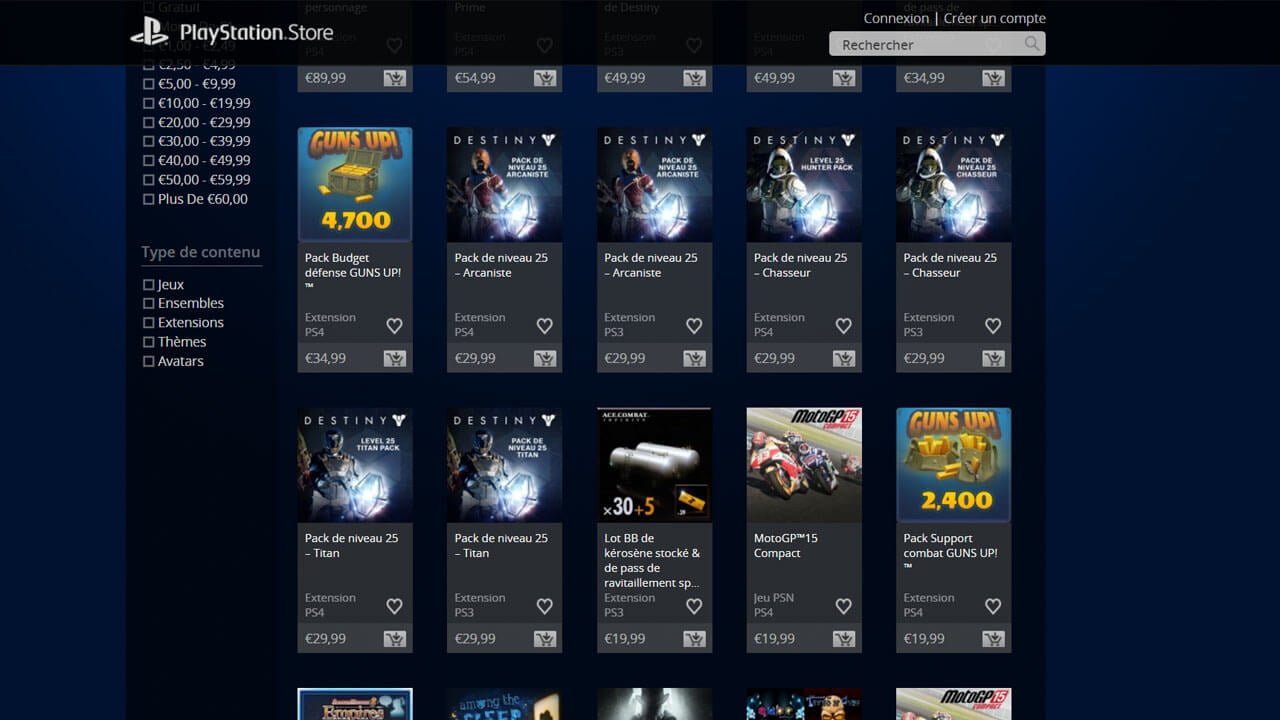Screen dimensions: 1280x720
Task: Heart icon on Pack Support combat GUNS UP!
Action: click(x=993, y=606)
